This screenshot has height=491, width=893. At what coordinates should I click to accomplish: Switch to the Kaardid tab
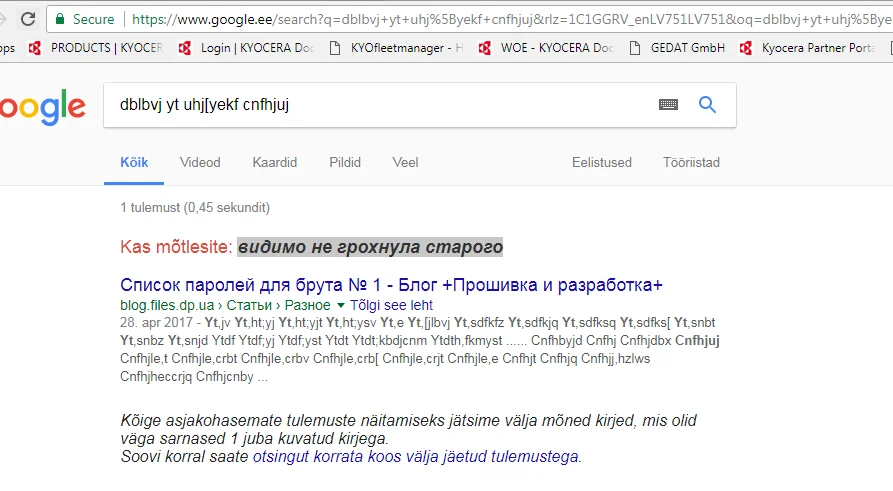tap(275, 162)
